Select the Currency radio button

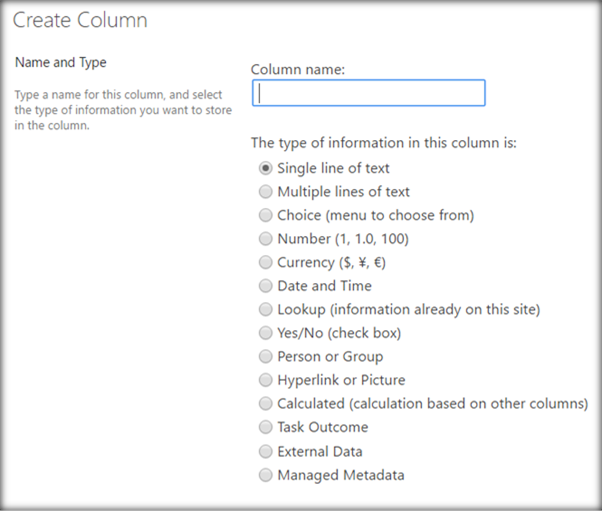[x=265, y=262]
